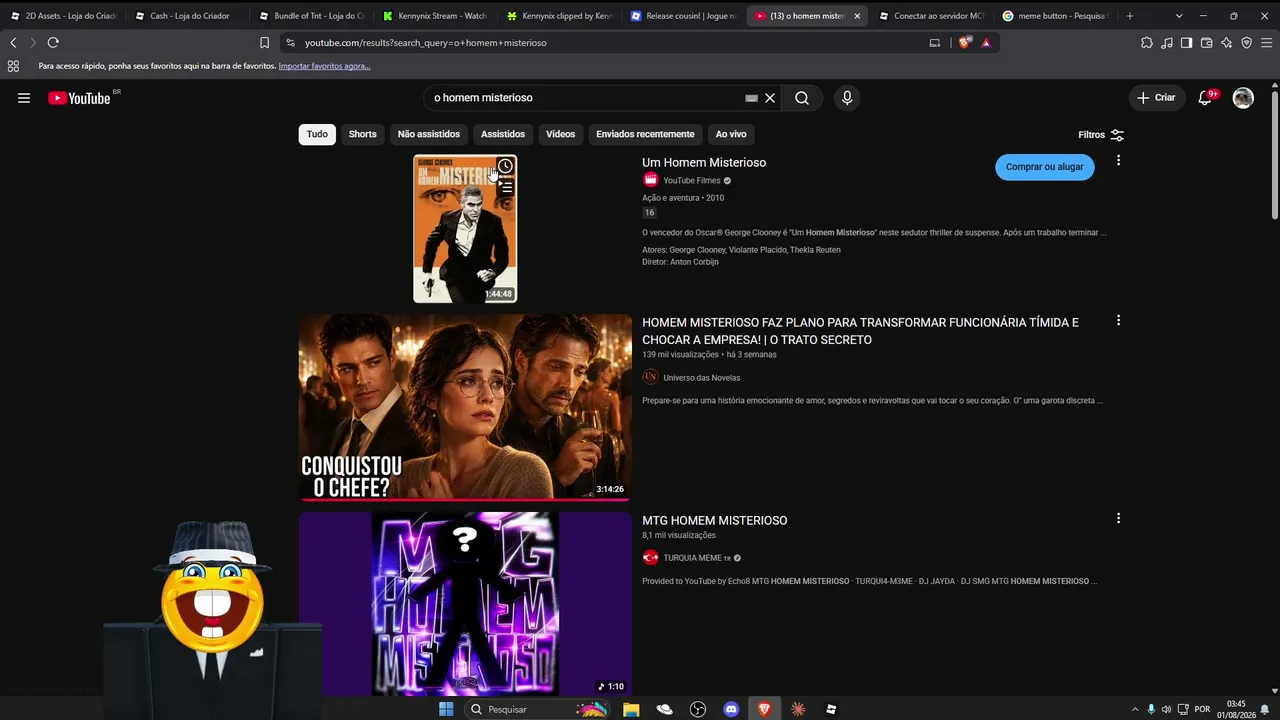Open Universo das Novelas channel avatar

coord(651,377)
